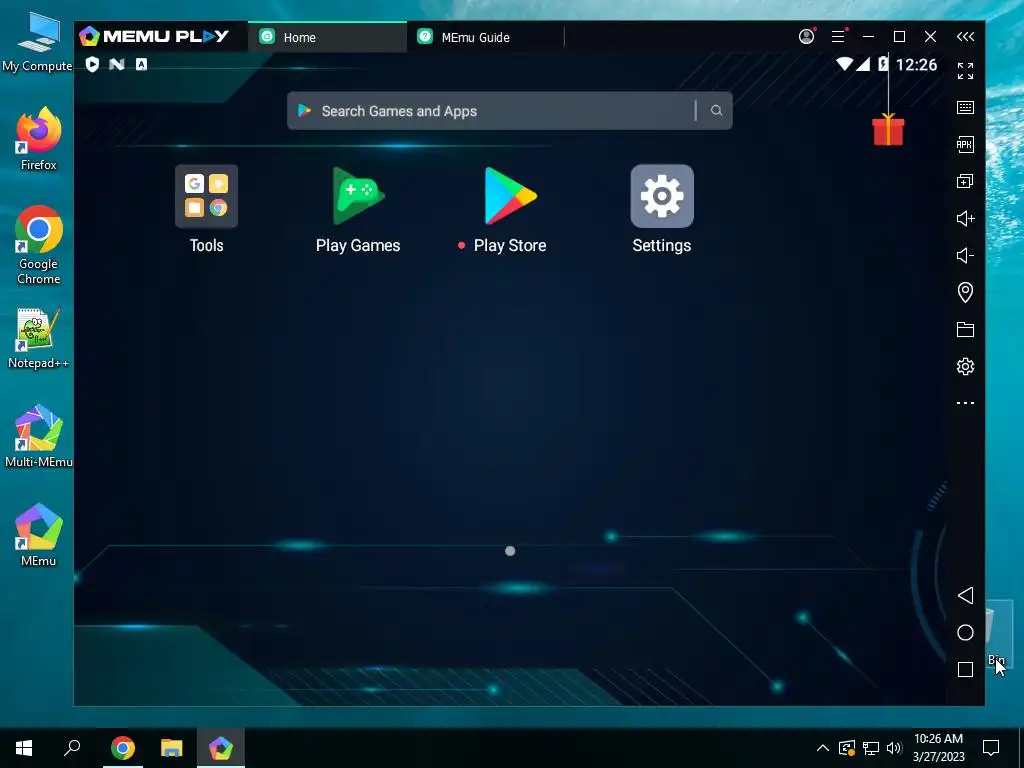
Task: Show more sidebar tools via three dots
Action: tap(965, 403)
